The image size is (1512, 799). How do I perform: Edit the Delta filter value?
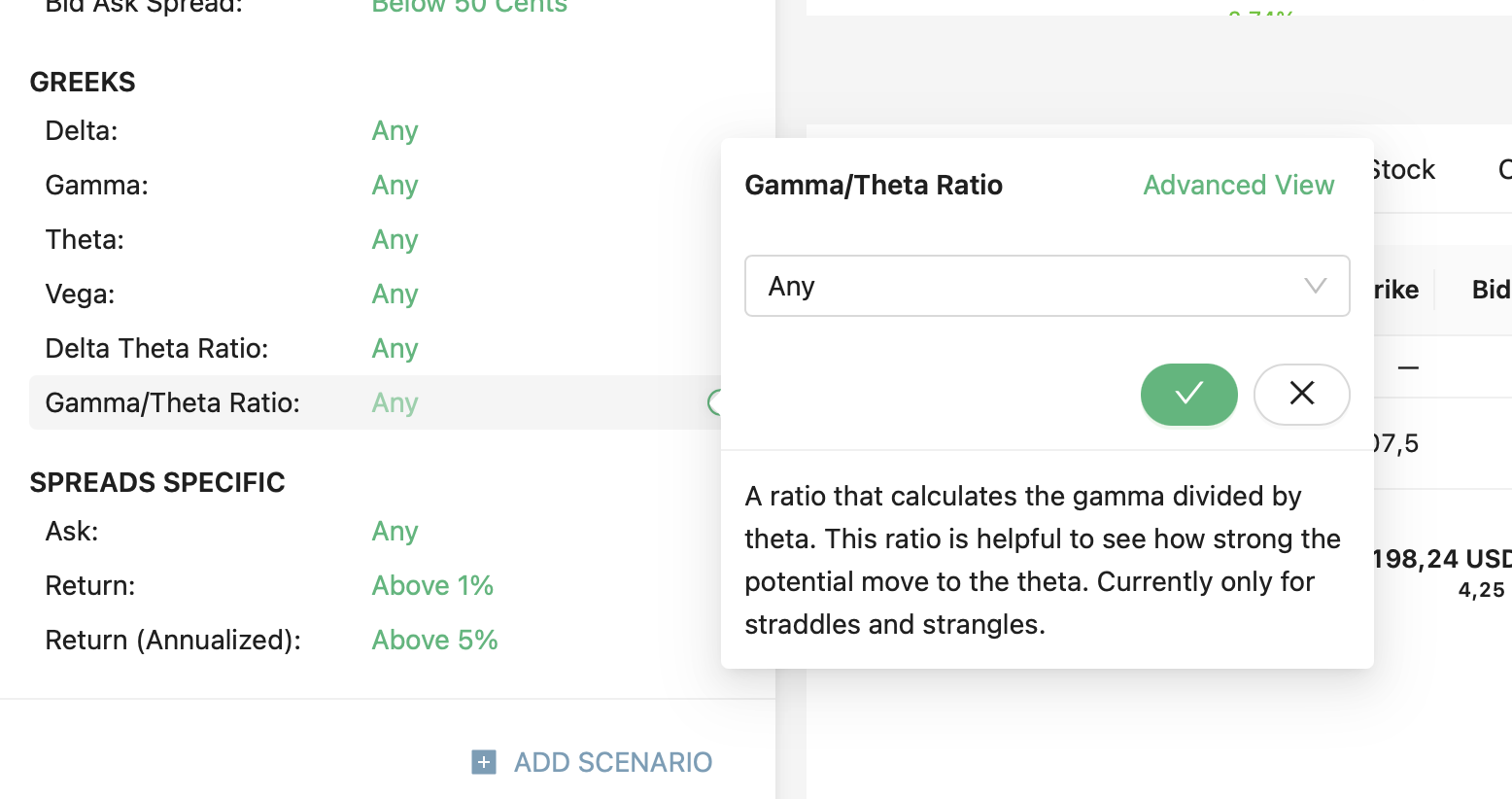click(395, 130)
